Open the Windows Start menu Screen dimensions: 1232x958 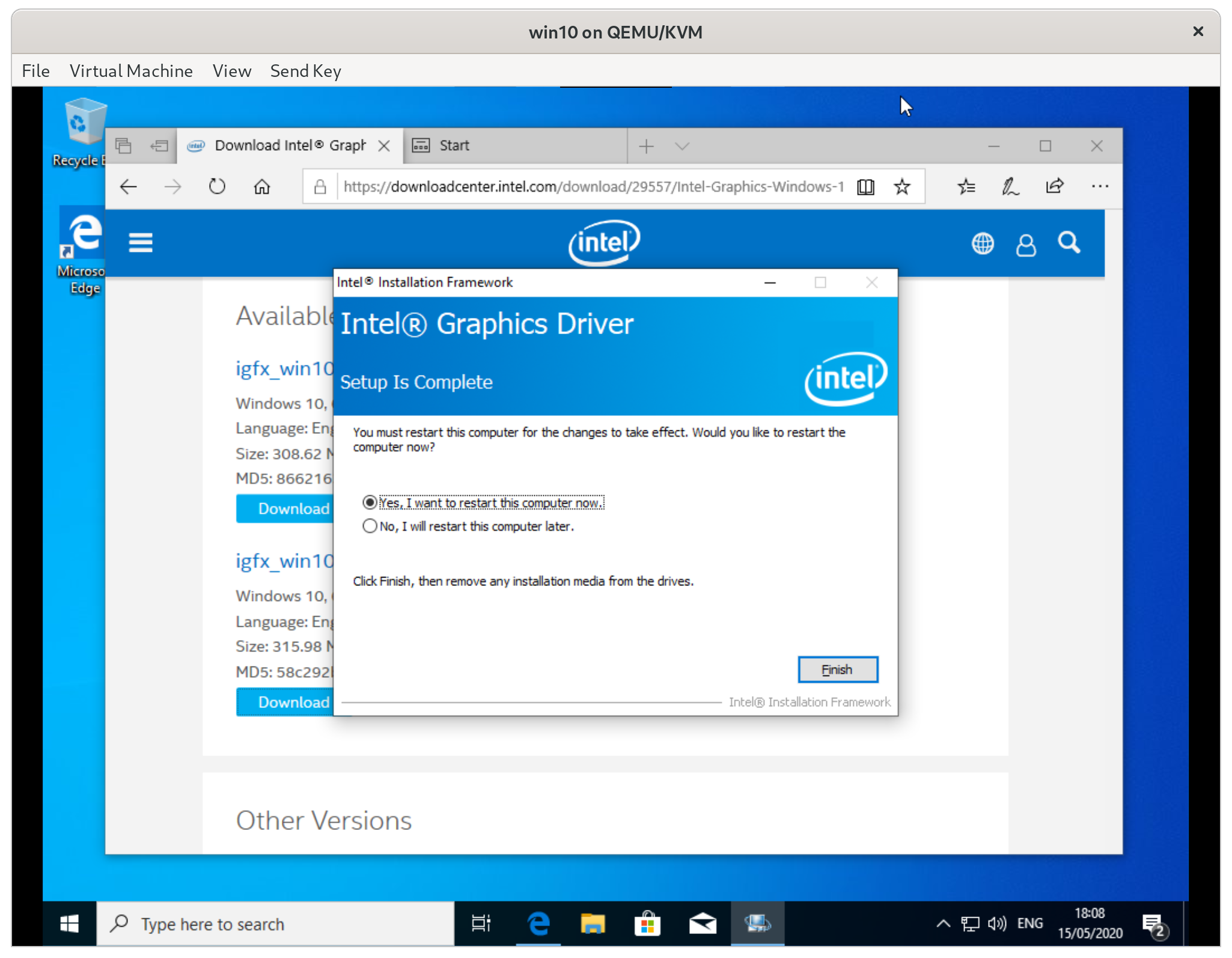(69, 924)
